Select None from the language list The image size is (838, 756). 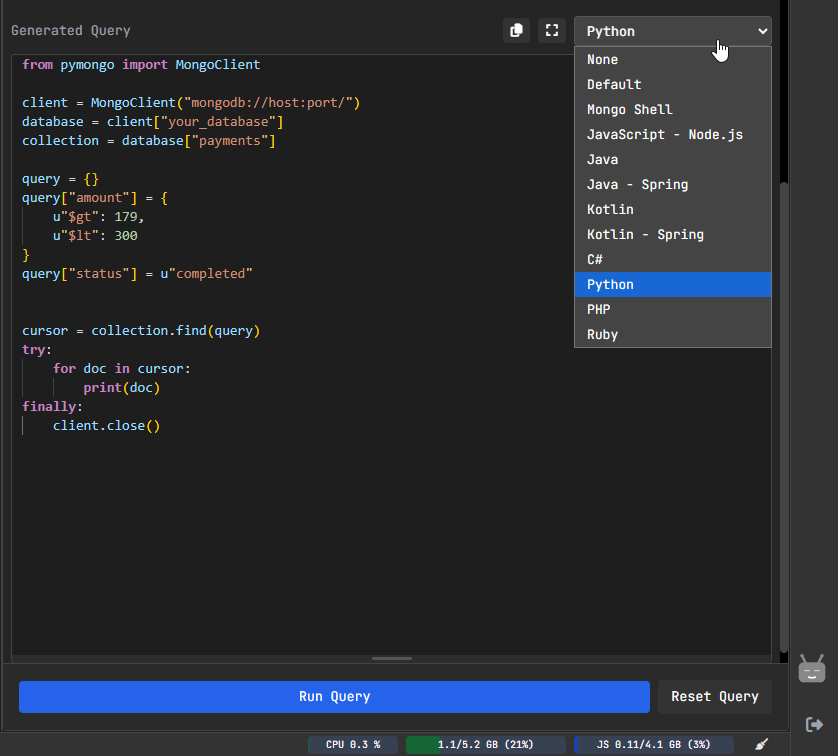pos(672,59)
